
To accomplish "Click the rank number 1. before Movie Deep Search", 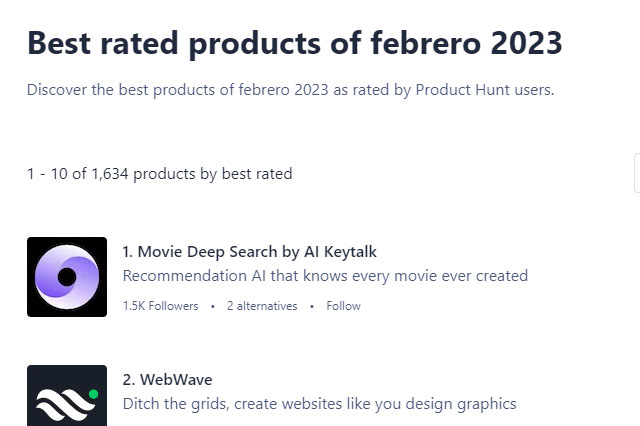I will coord(128,252).
